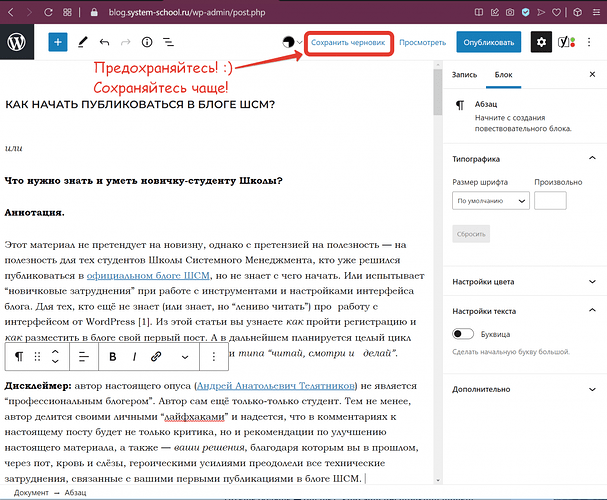
Task: Open the post details info icon
Action: click(x=147, y=43)
